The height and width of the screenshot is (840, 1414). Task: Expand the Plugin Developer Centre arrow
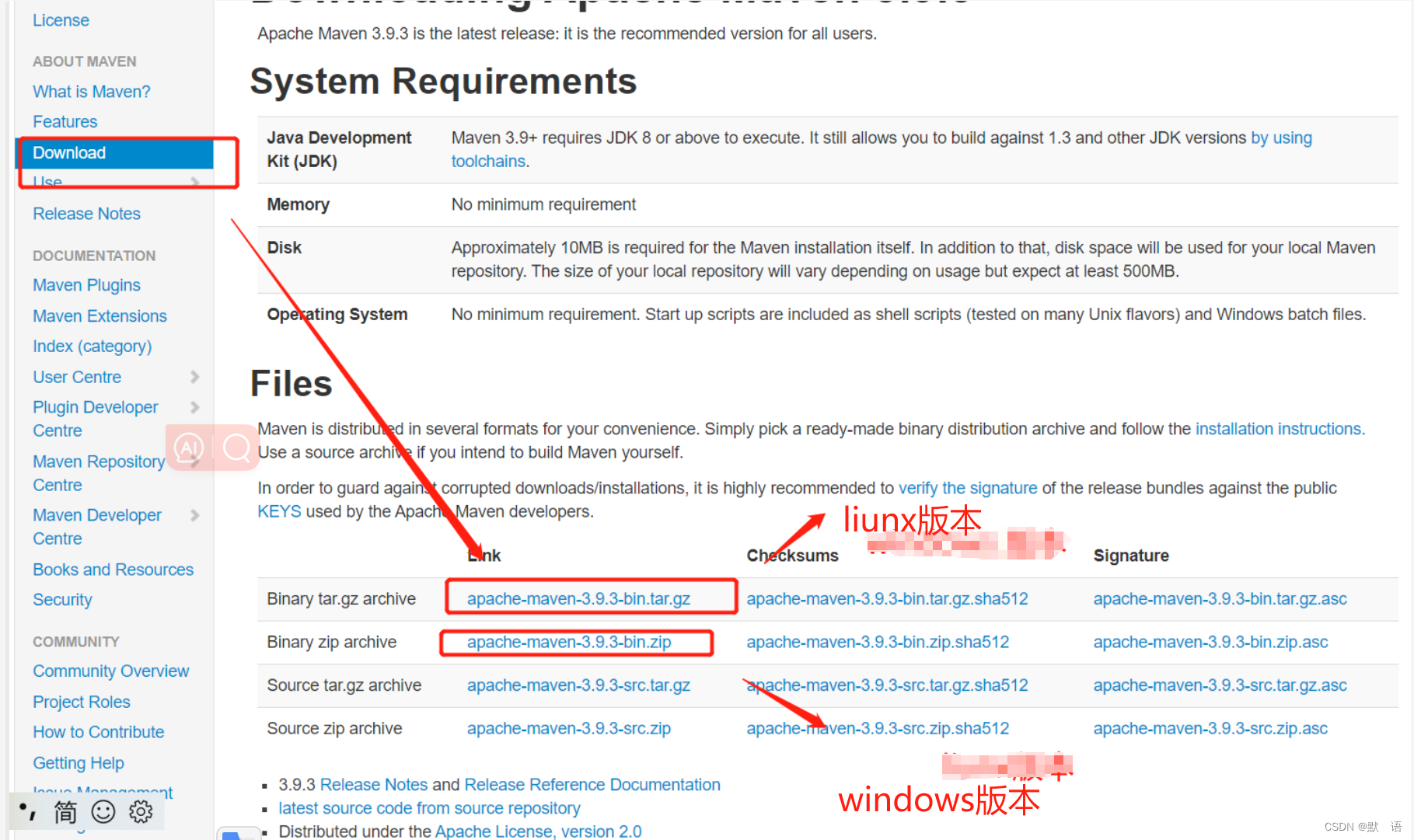[194, 407]
